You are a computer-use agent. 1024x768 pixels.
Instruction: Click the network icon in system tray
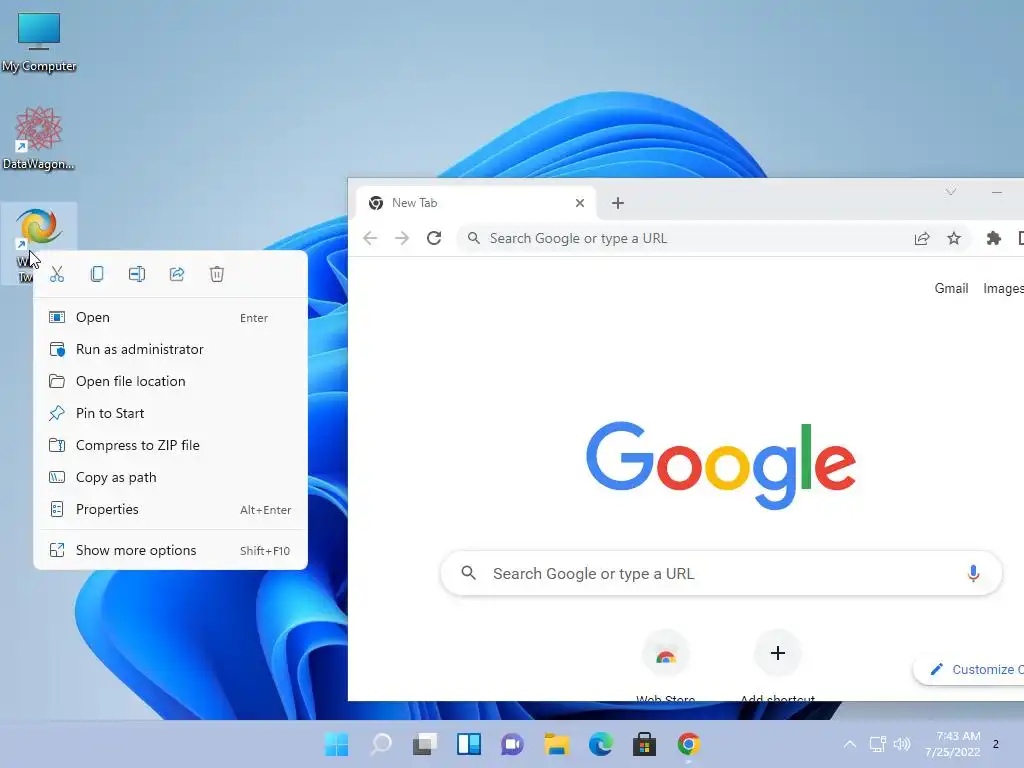coord(878,744)
